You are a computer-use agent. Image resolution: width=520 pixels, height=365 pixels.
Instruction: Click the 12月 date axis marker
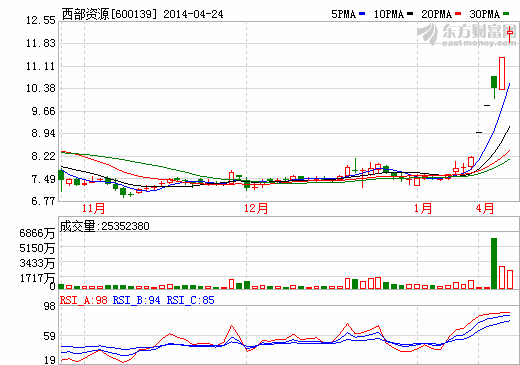click(x=256, y=209)
